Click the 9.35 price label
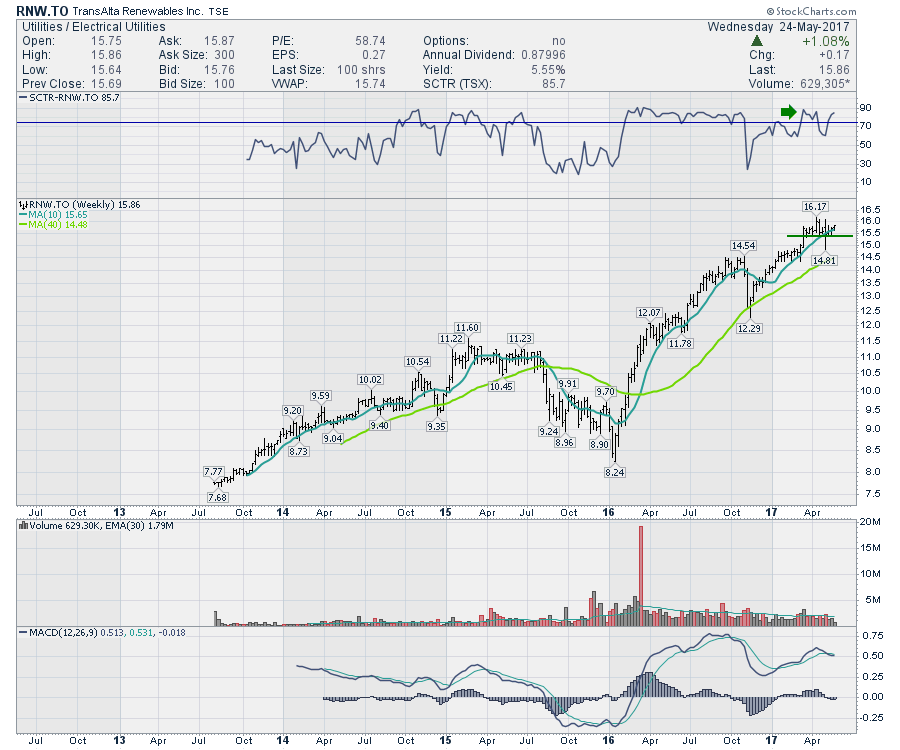This screenshot has width=900, height=750. click(x=436, y=426)
